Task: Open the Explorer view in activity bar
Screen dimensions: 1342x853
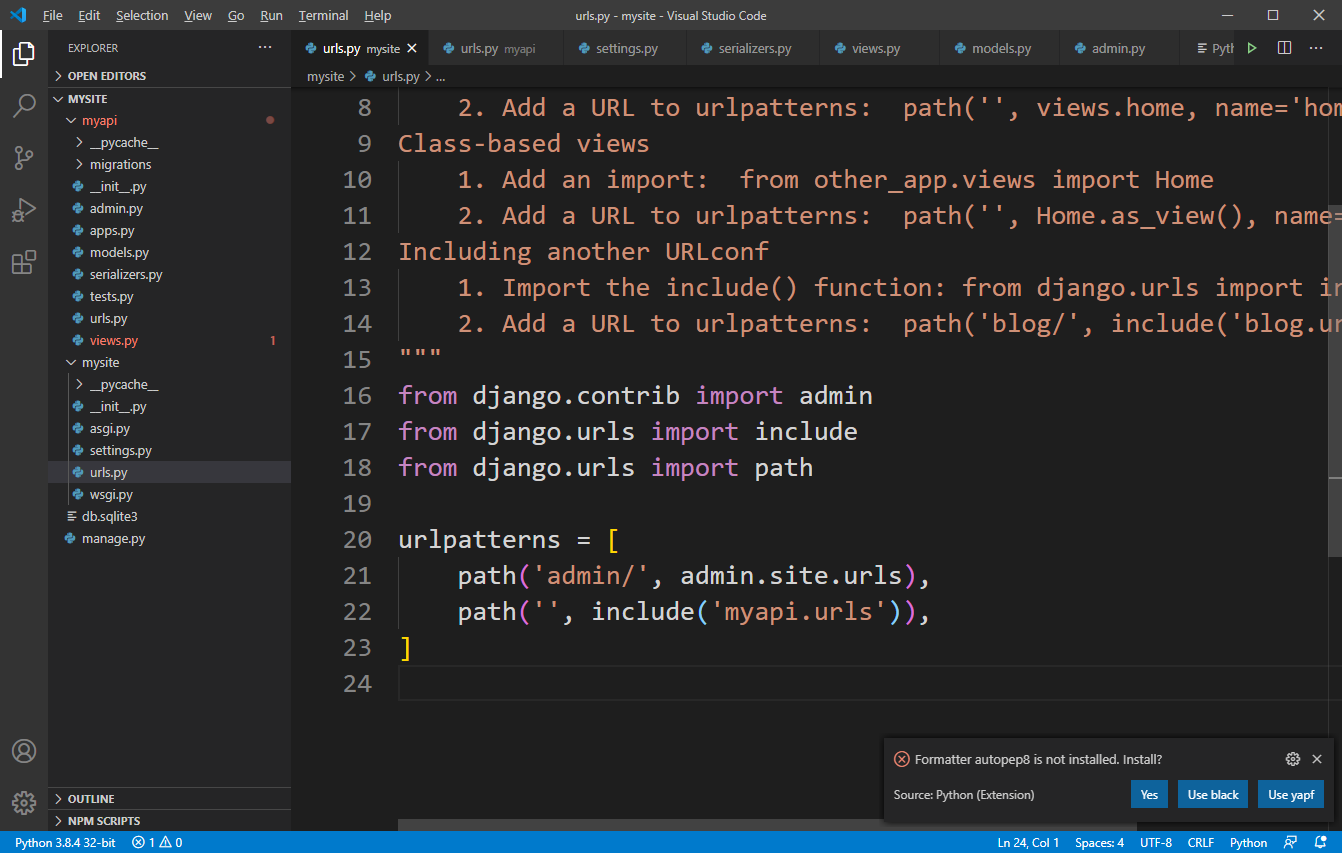Action: click(24, 54)
